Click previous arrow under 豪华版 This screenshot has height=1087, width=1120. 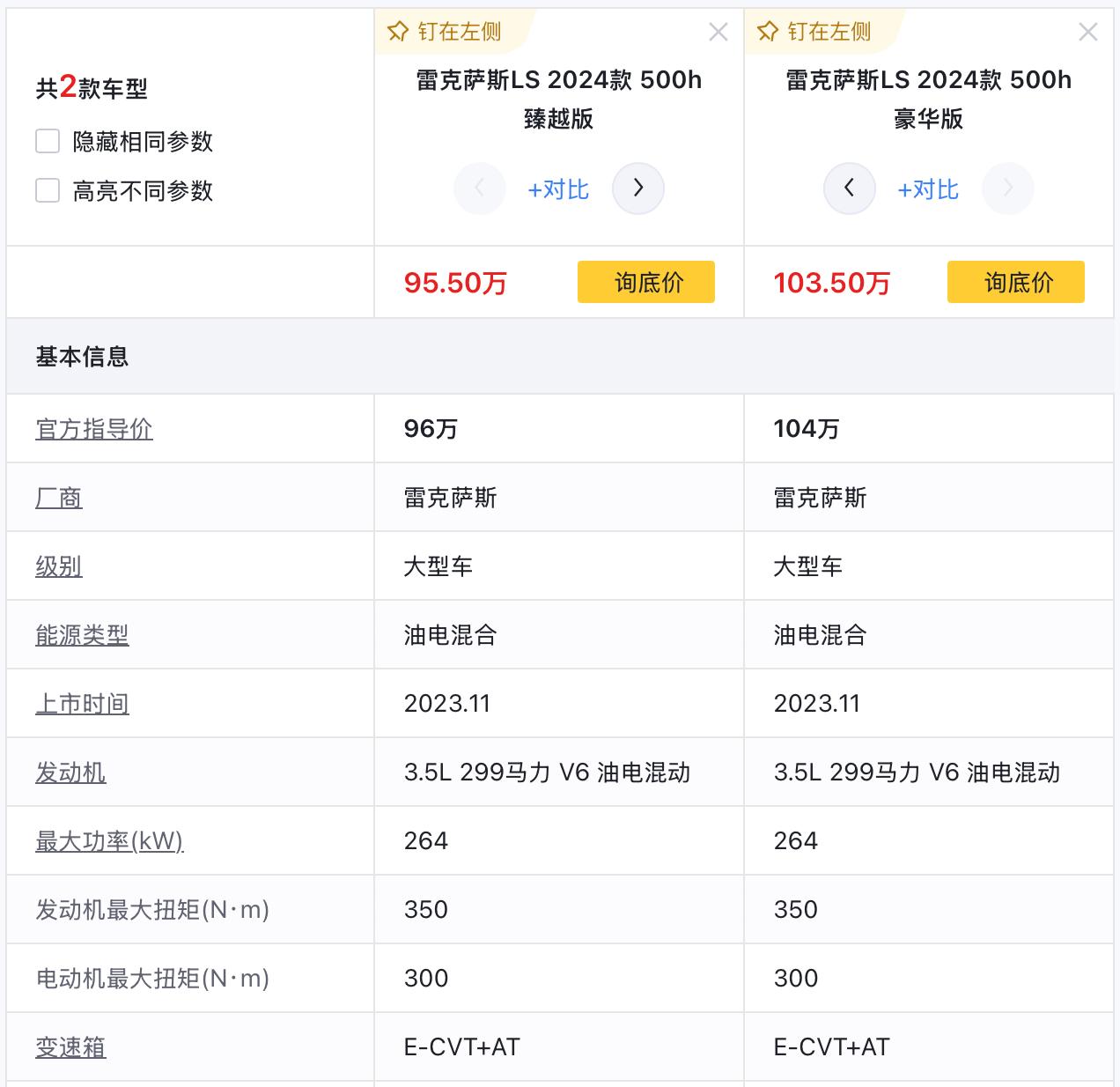click(850, 189)
